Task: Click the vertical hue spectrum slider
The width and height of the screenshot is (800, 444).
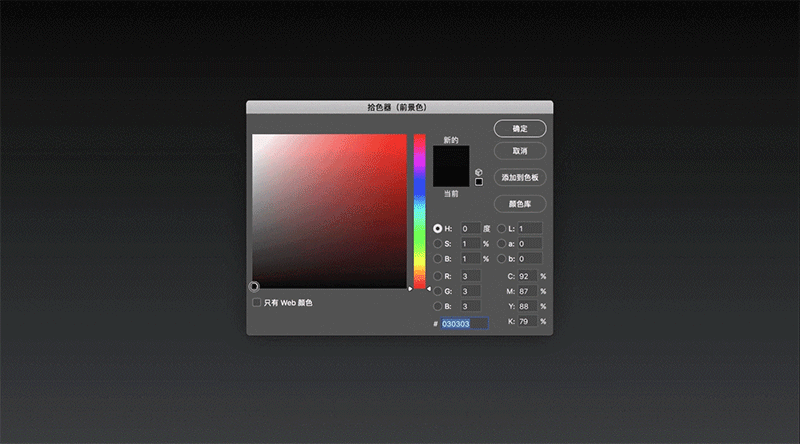Action: (x=419, y=211)
